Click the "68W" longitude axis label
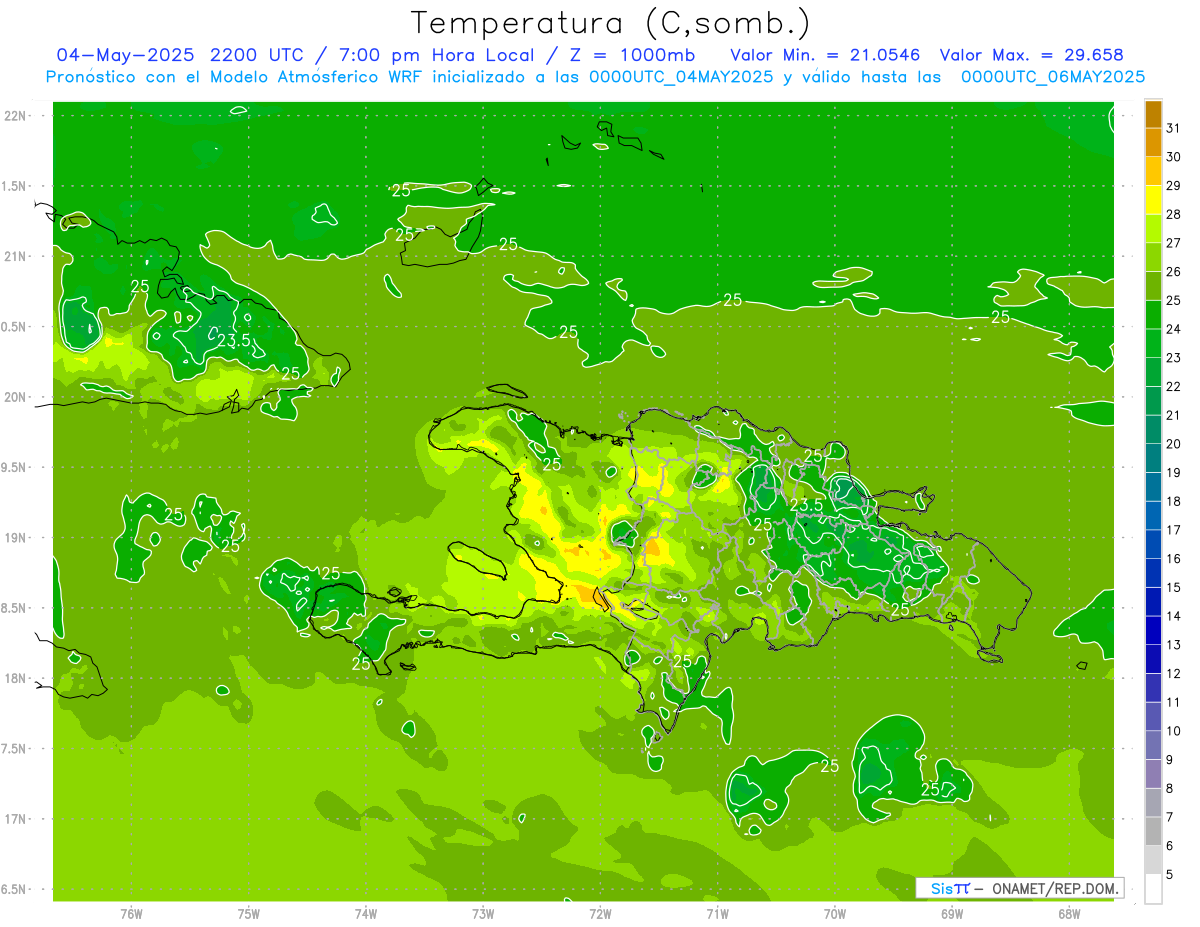The width and height of the screenshot is (1200, 927). [x=1069, y=913]
